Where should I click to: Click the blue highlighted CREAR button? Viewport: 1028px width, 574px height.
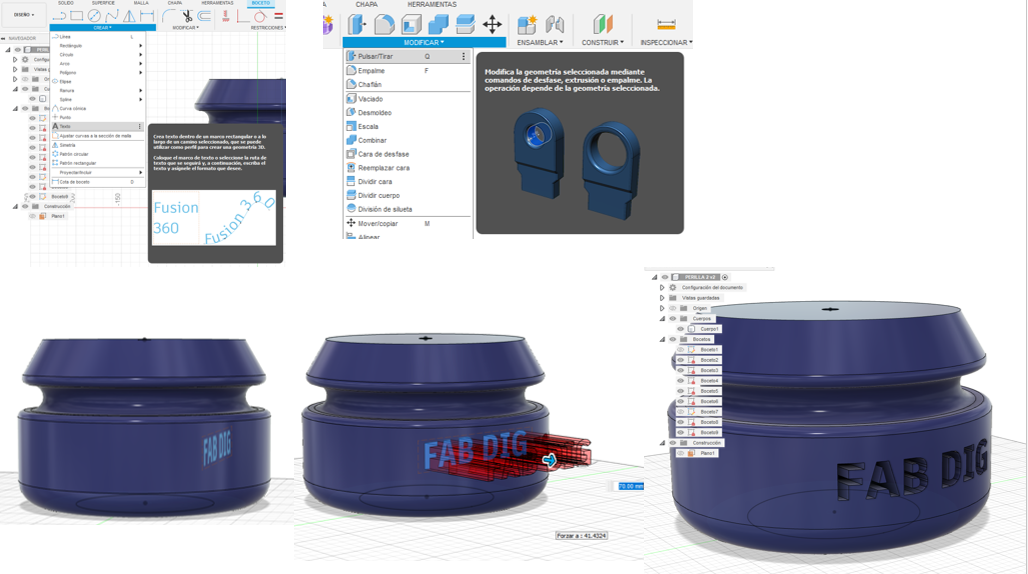point(102,28)
